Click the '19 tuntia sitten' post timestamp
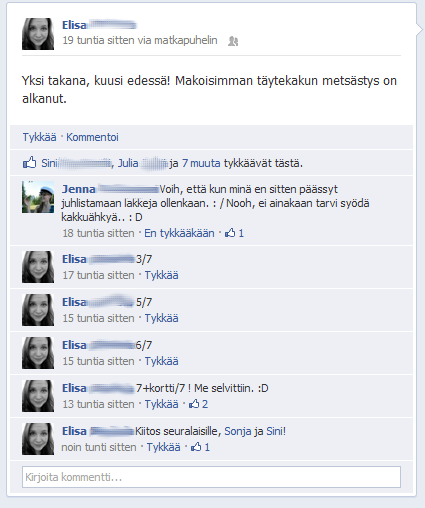The image size is (425, 508). (99, 40)
